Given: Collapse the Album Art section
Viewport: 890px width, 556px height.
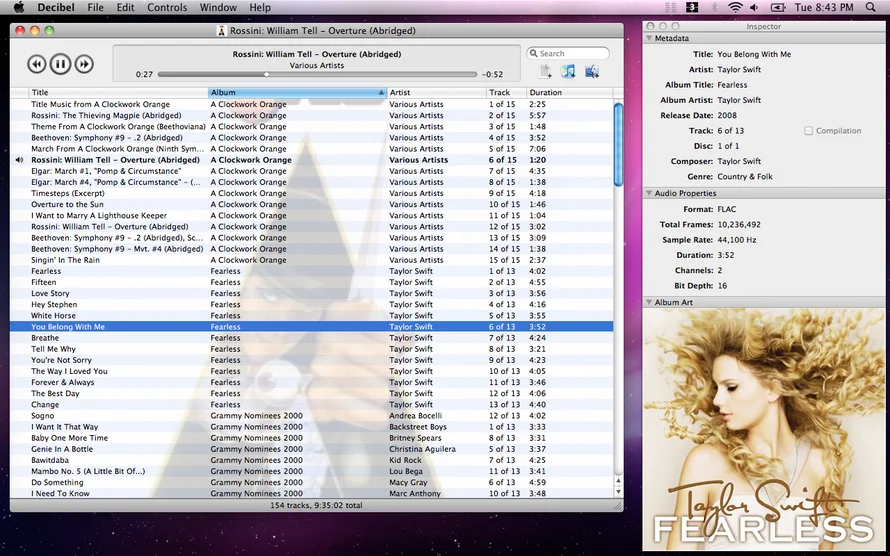Looking at the screenshot, I should (x=649, y=302).
